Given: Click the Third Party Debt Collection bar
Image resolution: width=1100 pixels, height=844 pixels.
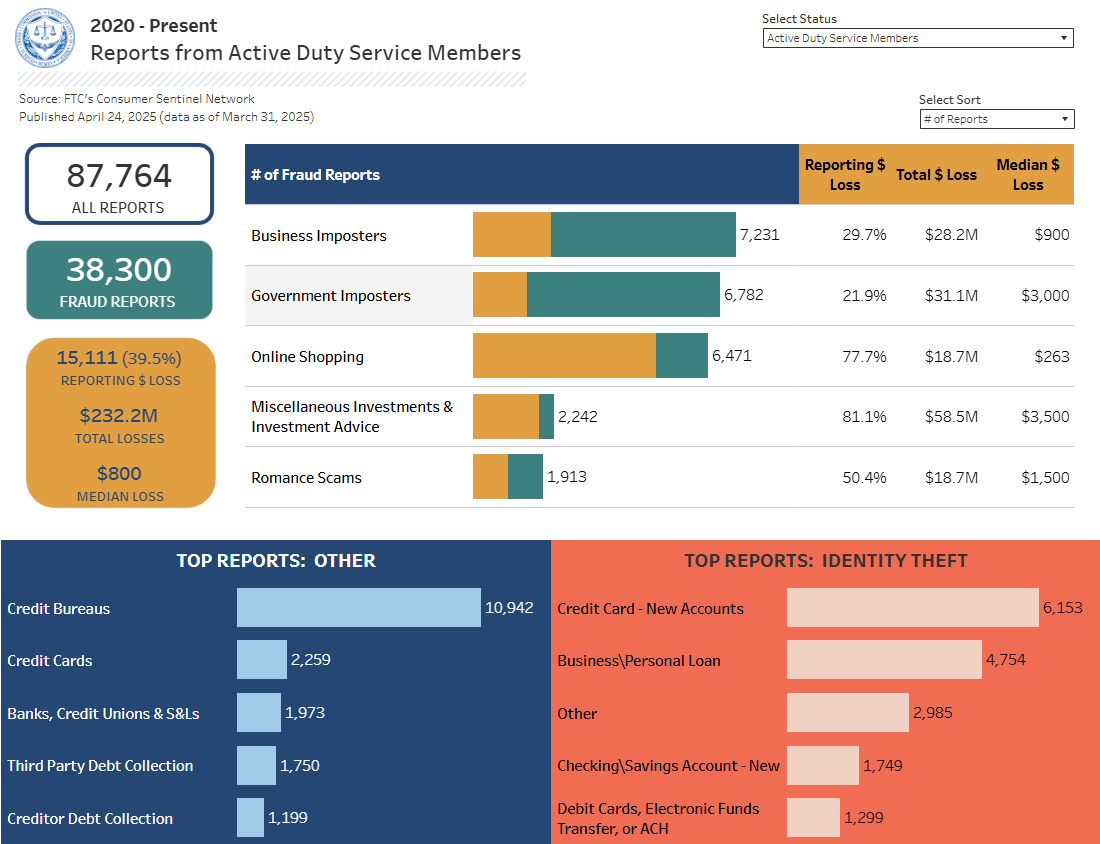Looking at the screenshot, I should [256, 765].
